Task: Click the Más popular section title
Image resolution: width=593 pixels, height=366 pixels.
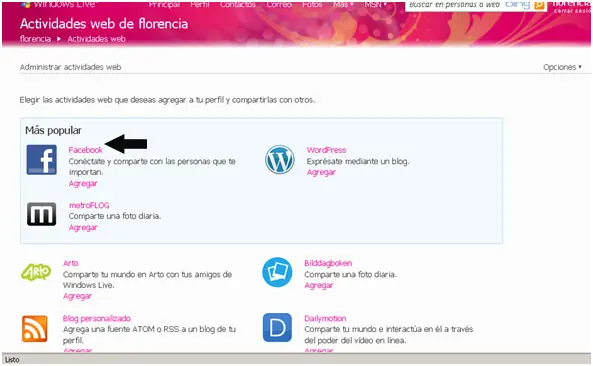Action: (x=53, y=130)
